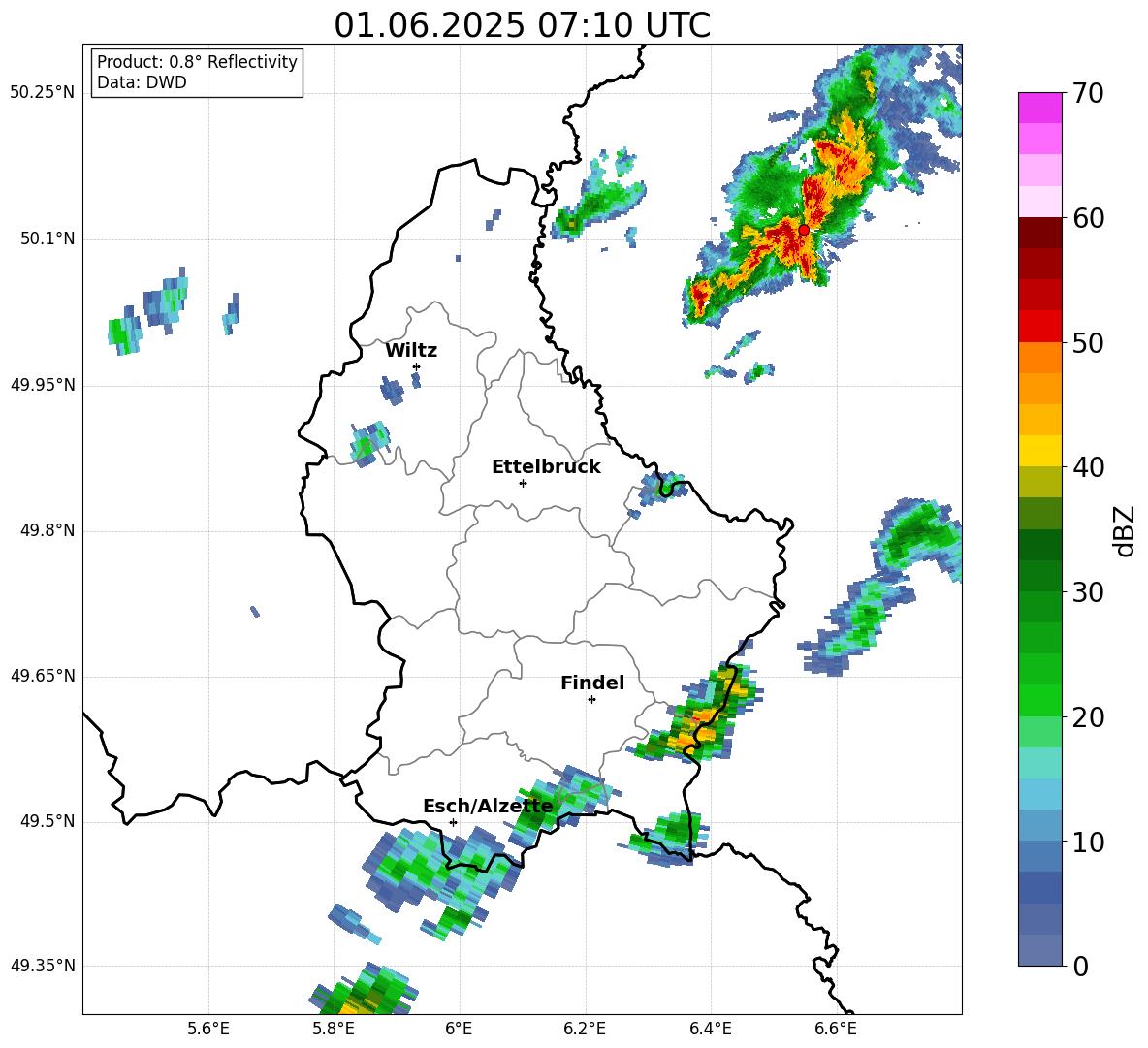Click the dark red colorbar segment below 60
Viewport: 1148px width, 1048px height.
(1039, 232)
